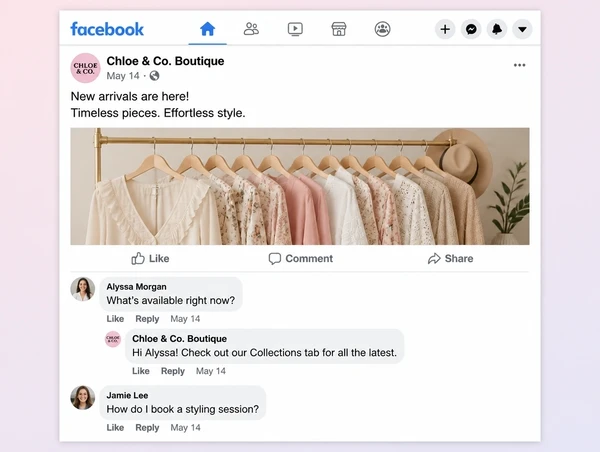Reply to the Chloe & Co. Boutique reply
This screenshot has height=452, width=600.
pos(173,371)
